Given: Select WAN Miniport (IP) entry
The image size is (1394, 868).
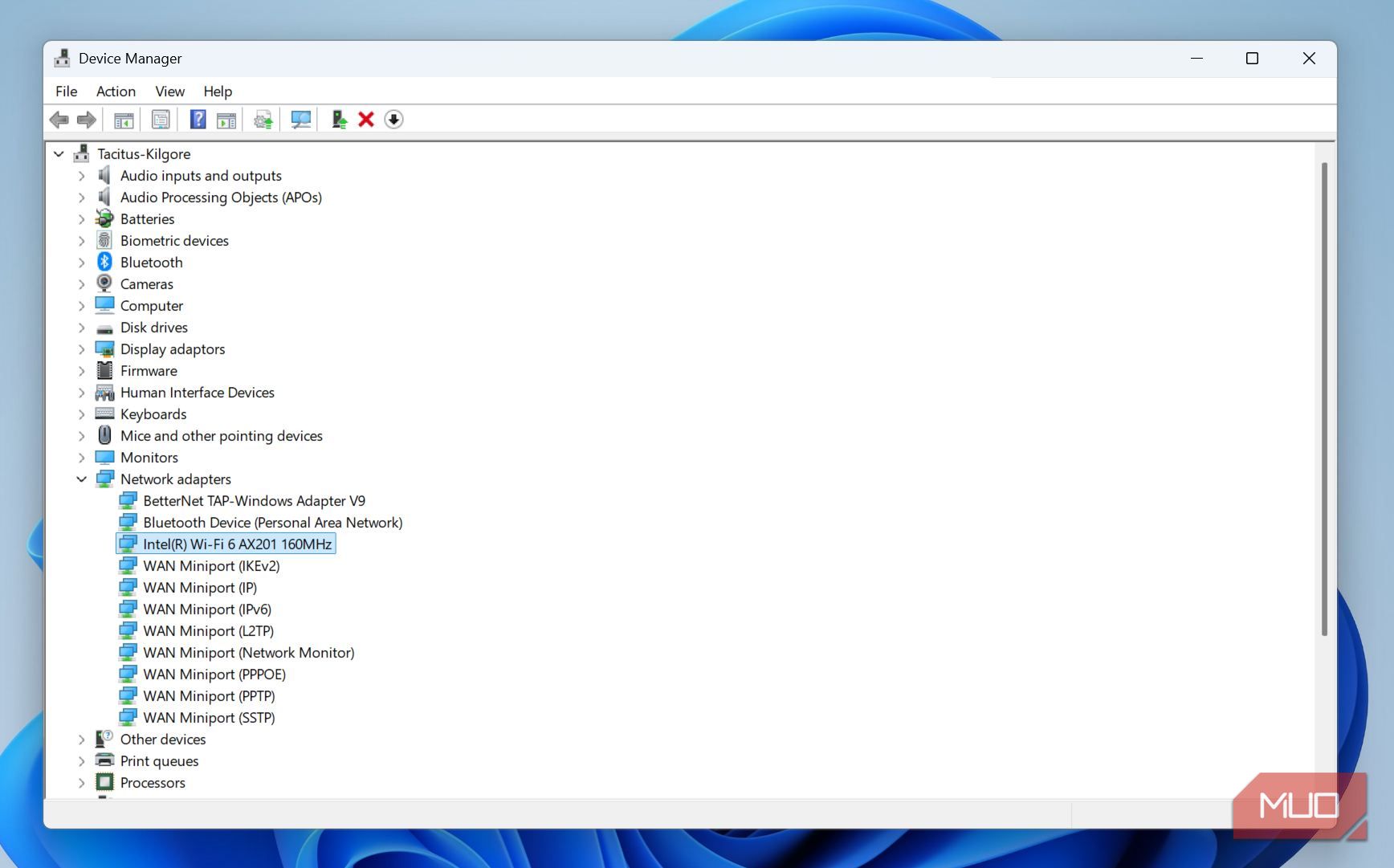Looking at the screenshot, I should [200, 587].
